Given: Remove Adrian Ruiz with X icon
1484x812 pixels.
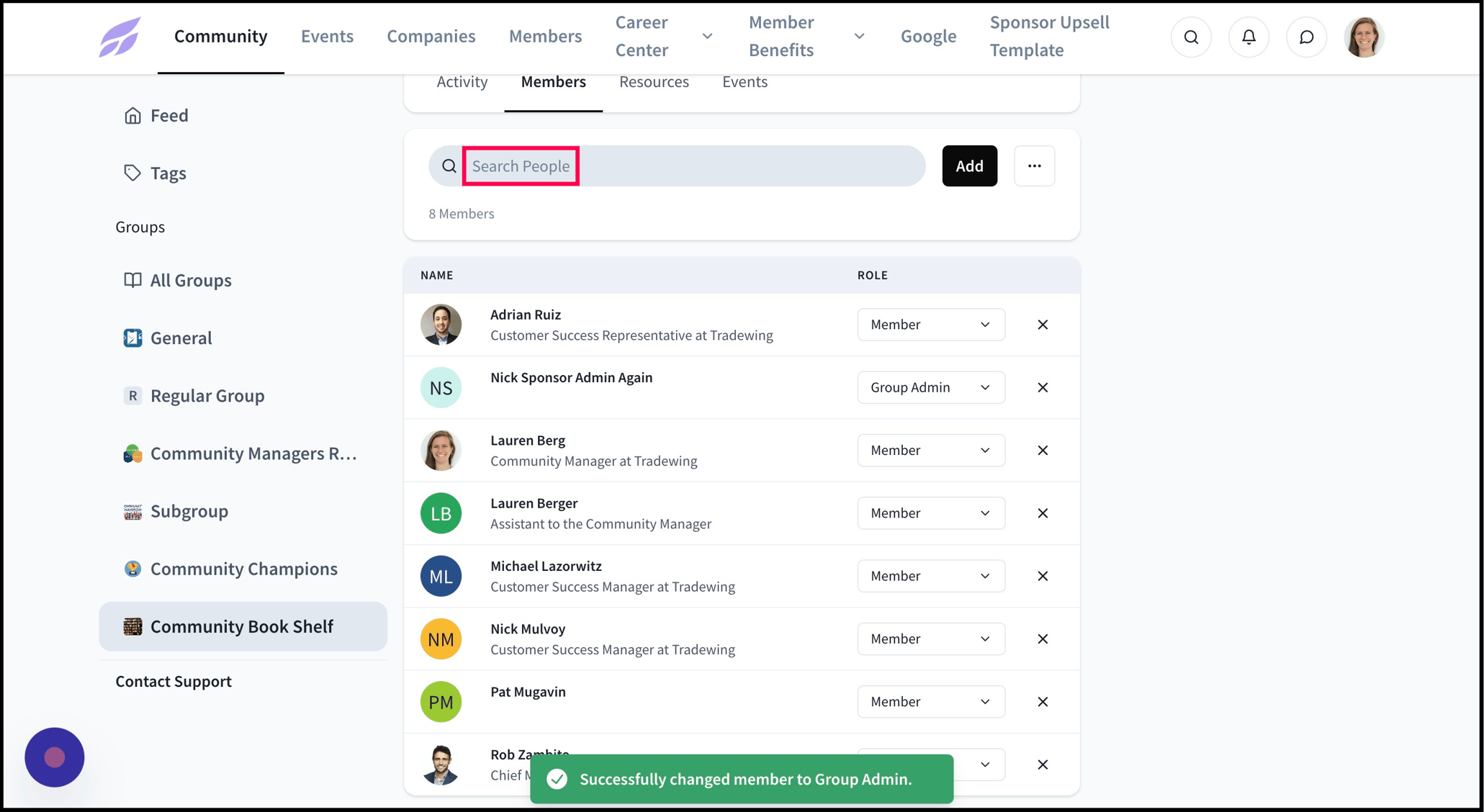Looking at the screenshot, I should (x=1043, y=325).
